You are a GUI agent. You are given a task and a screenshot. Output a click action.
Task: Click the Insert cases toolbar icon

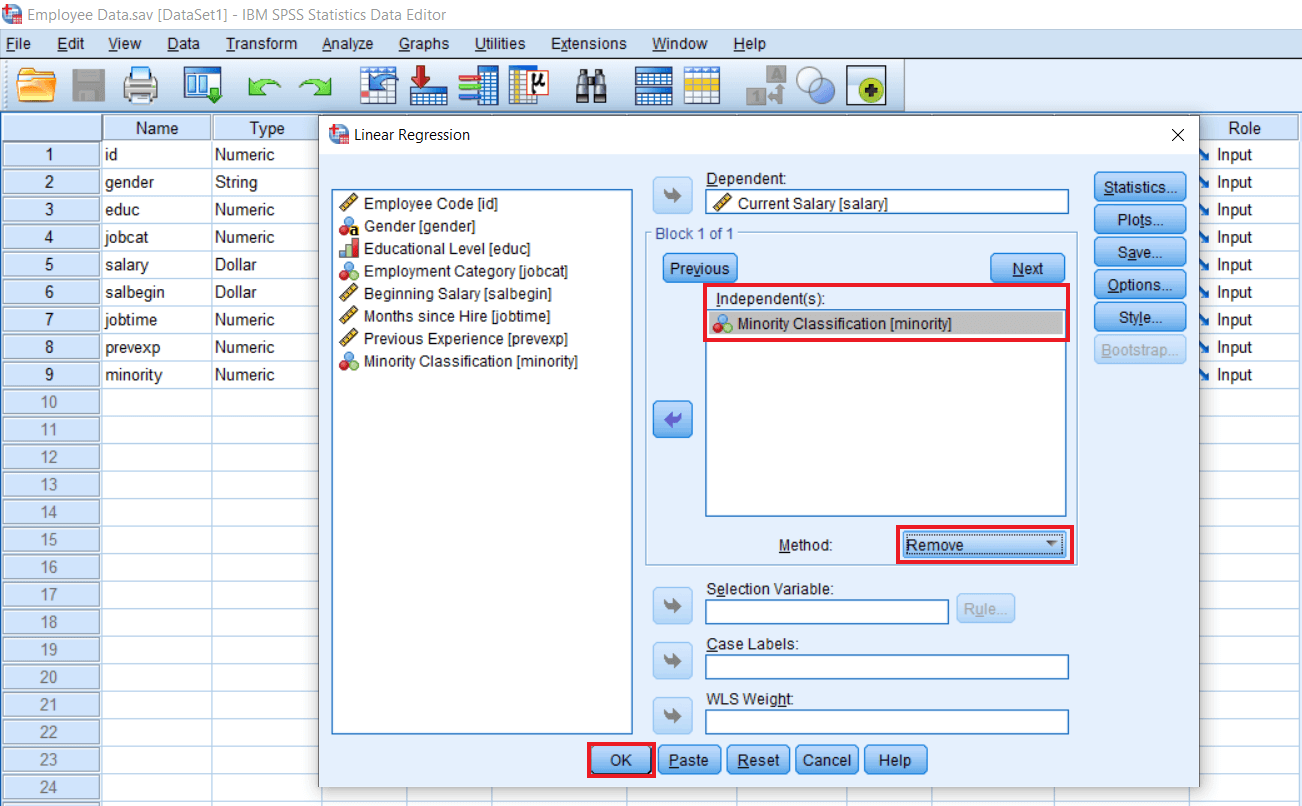654,85
